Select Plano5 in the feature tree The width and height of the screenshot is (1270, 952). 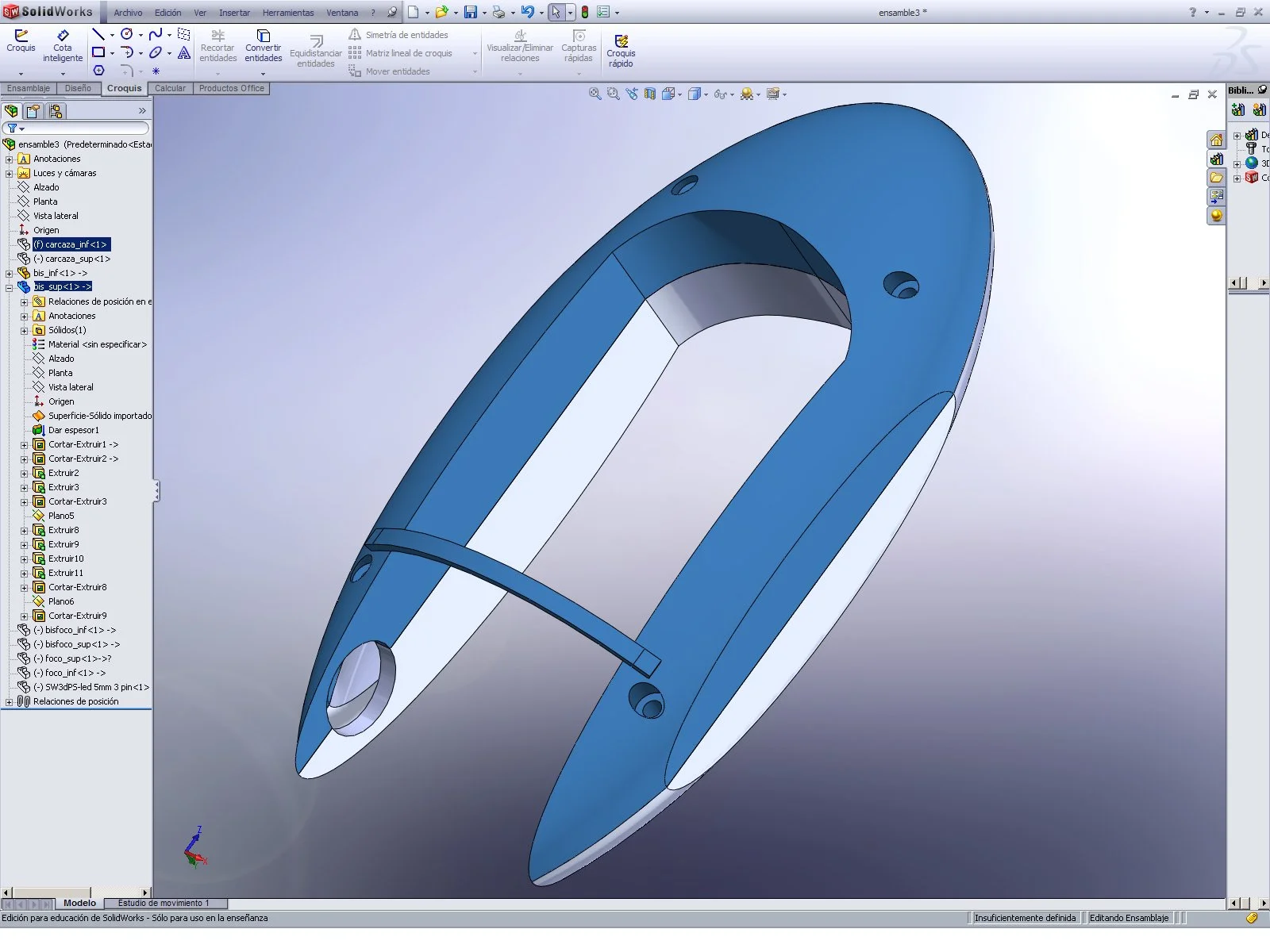(x=61, y=516)
